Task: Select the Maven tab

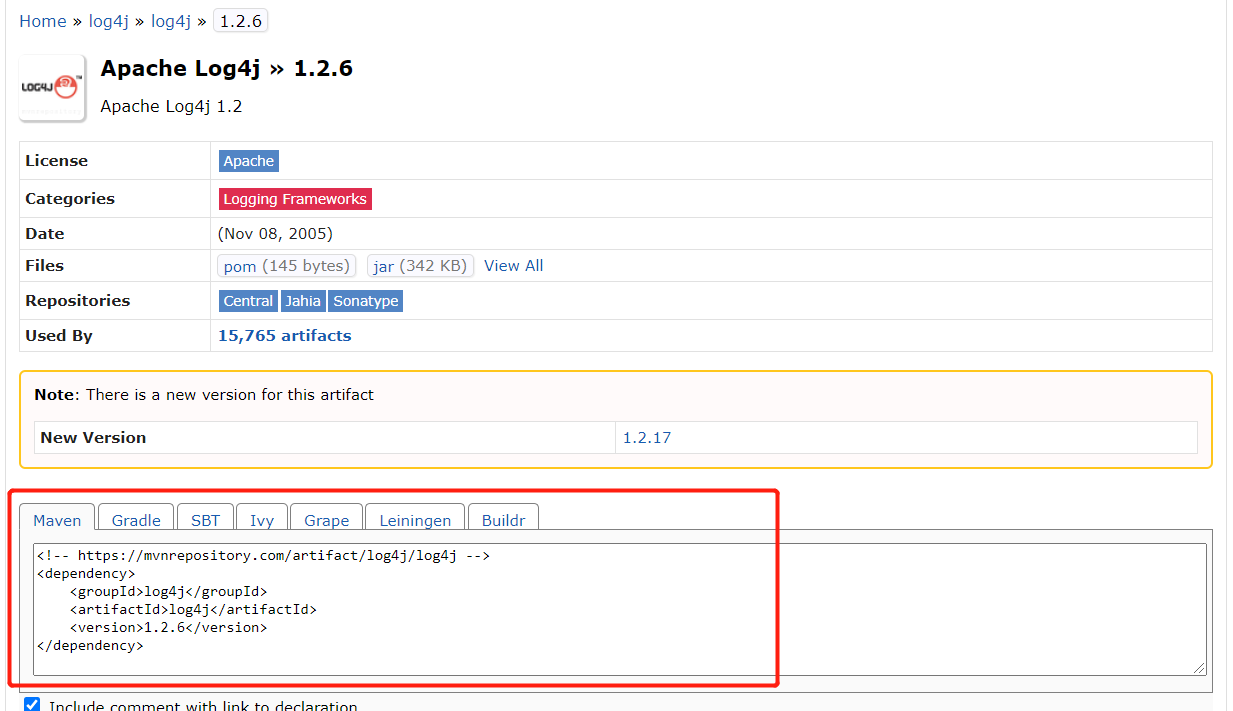Action: point(57,520)
